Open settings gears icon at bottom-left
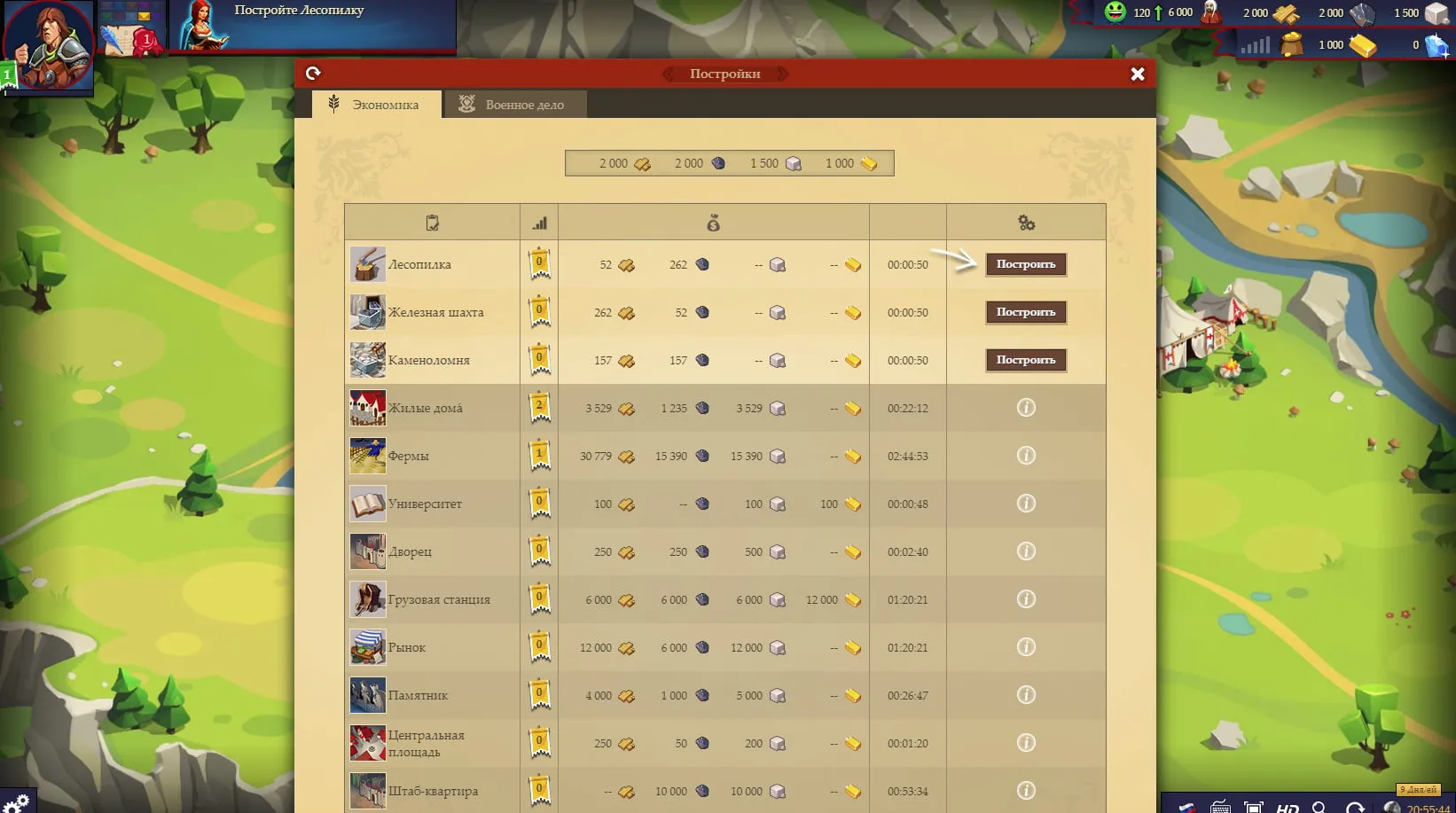This screenshot has width=1456, height=813. pyautogui.click(x=16, y=802)
